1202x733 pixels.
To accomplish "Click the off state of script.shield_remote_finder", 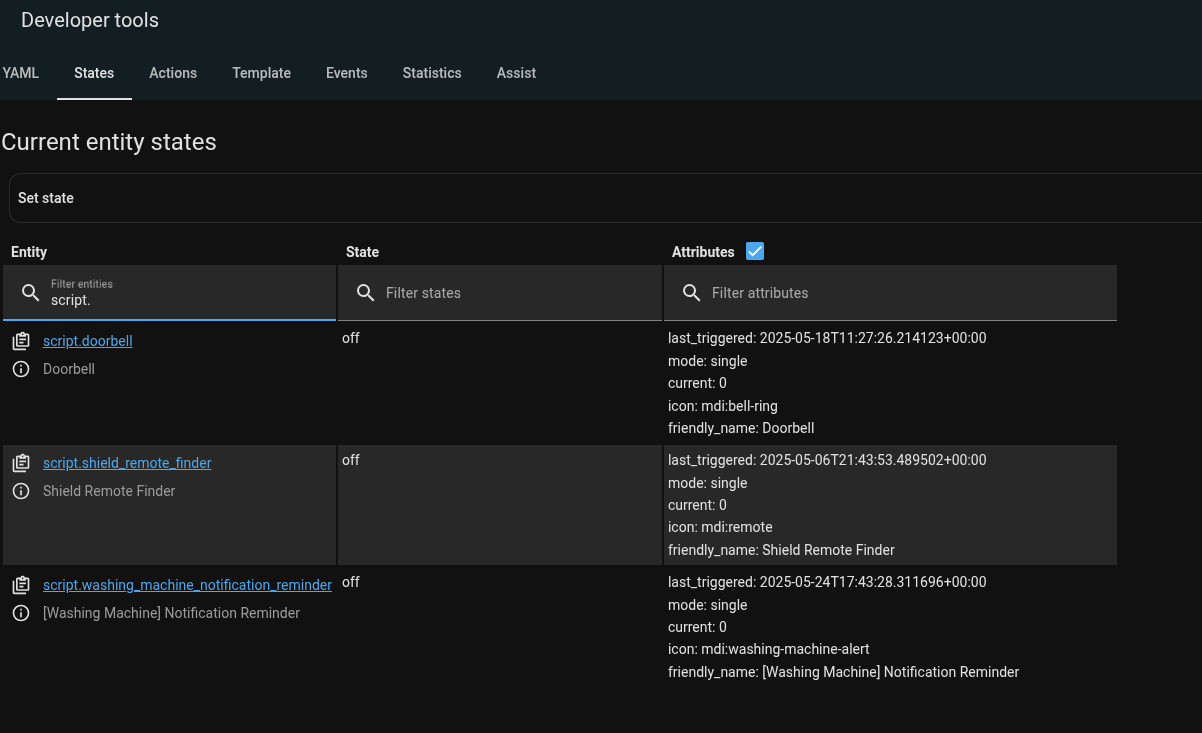I will pos(351,460).
